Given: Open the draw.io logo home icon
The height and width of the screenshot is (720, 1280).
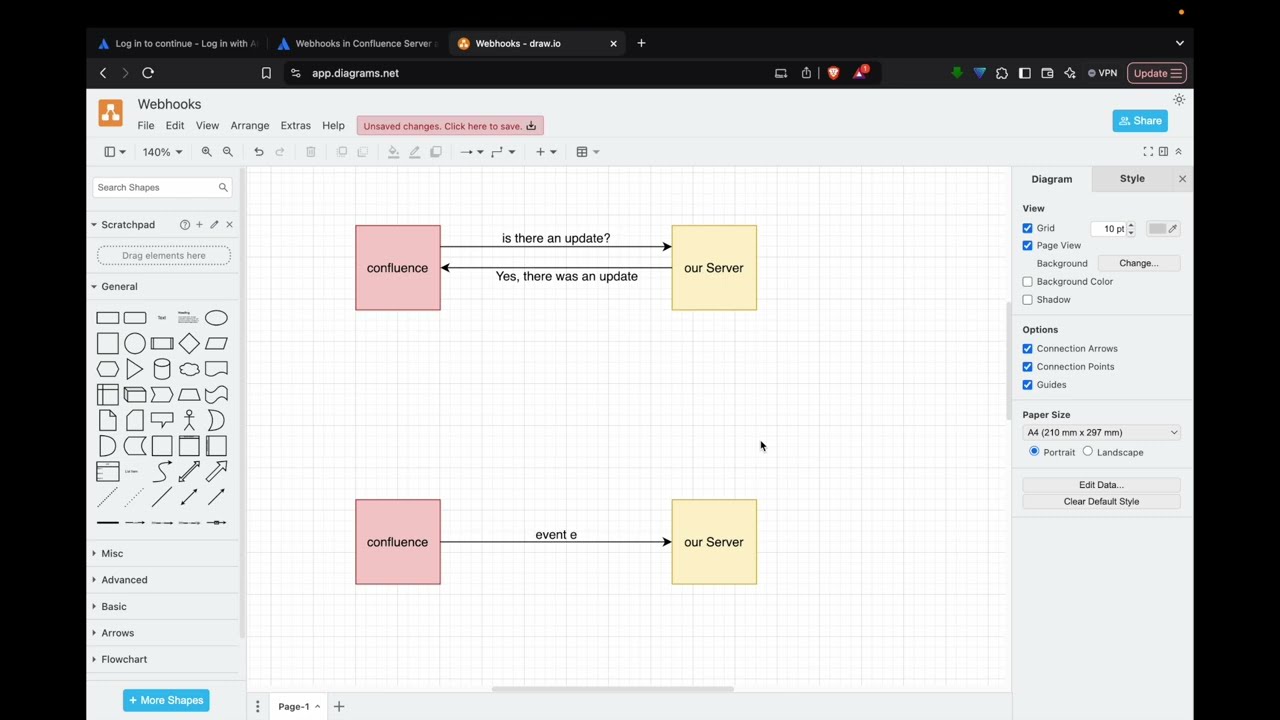Looking at the screenshot, I should tap(110, 113).
